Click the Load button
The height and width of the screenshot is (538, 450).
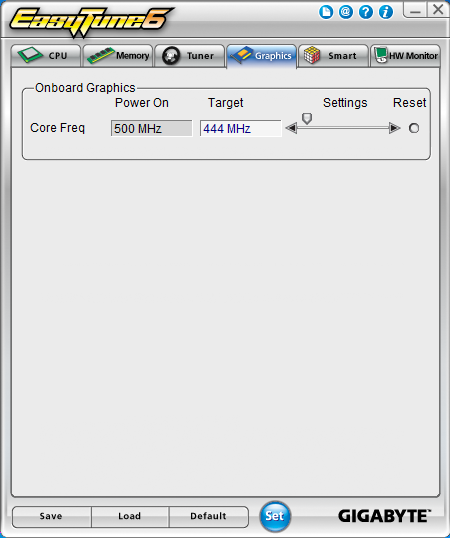(130, 516)
